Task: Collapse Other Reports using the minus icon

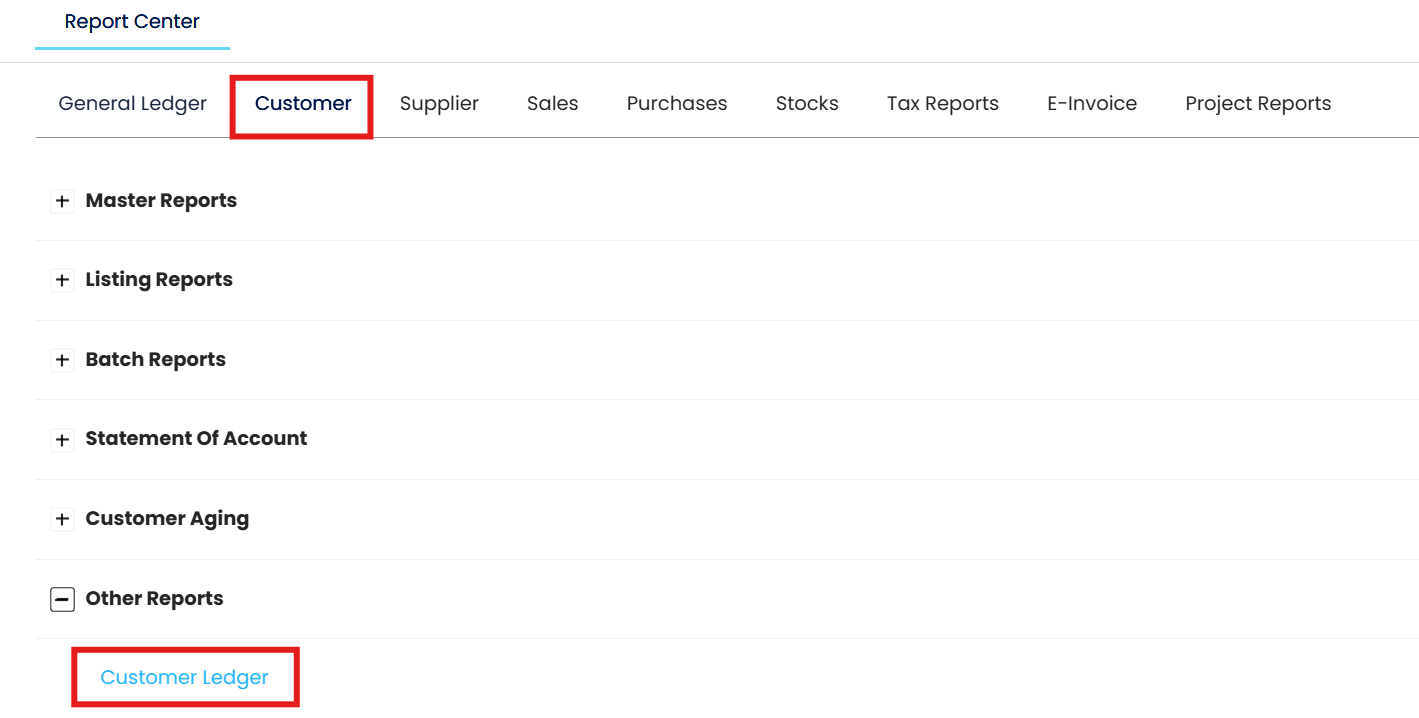Action: click(62, 599)
